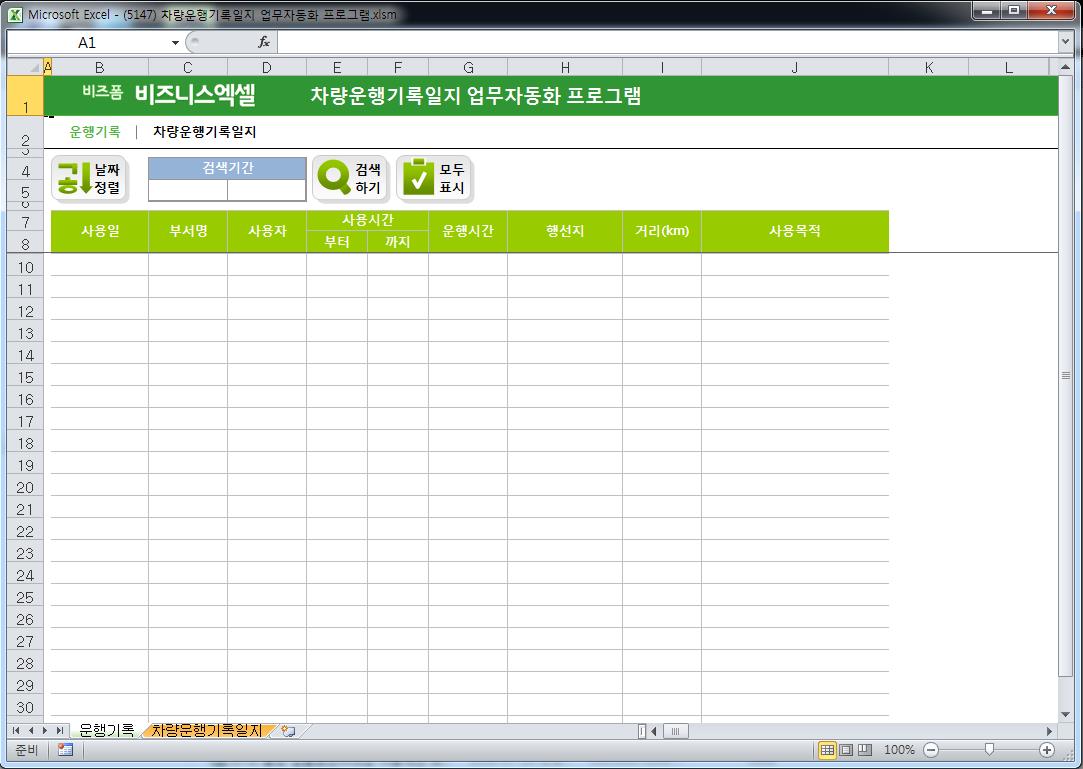Click the insert new worksheet icon
Viewport: 1083px width, 769px height.
pos(289,730)
